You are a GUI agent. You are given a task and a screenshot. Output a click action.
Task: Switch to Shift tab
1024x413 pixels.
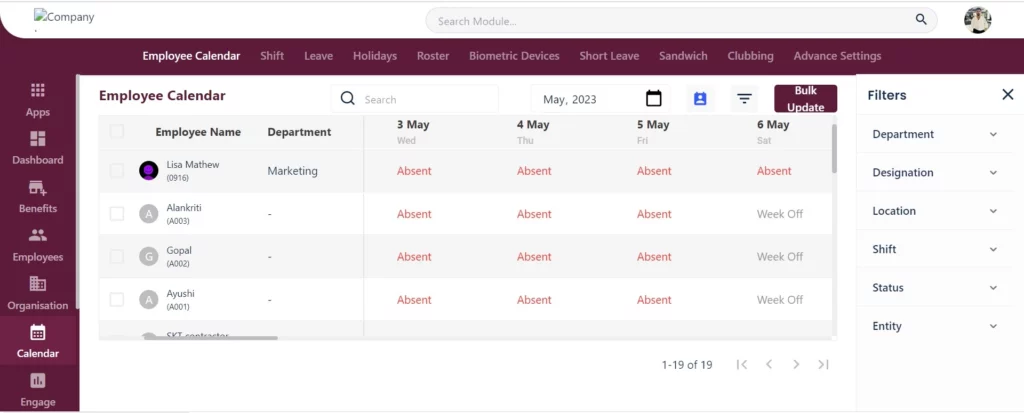(x=272, y=56)
